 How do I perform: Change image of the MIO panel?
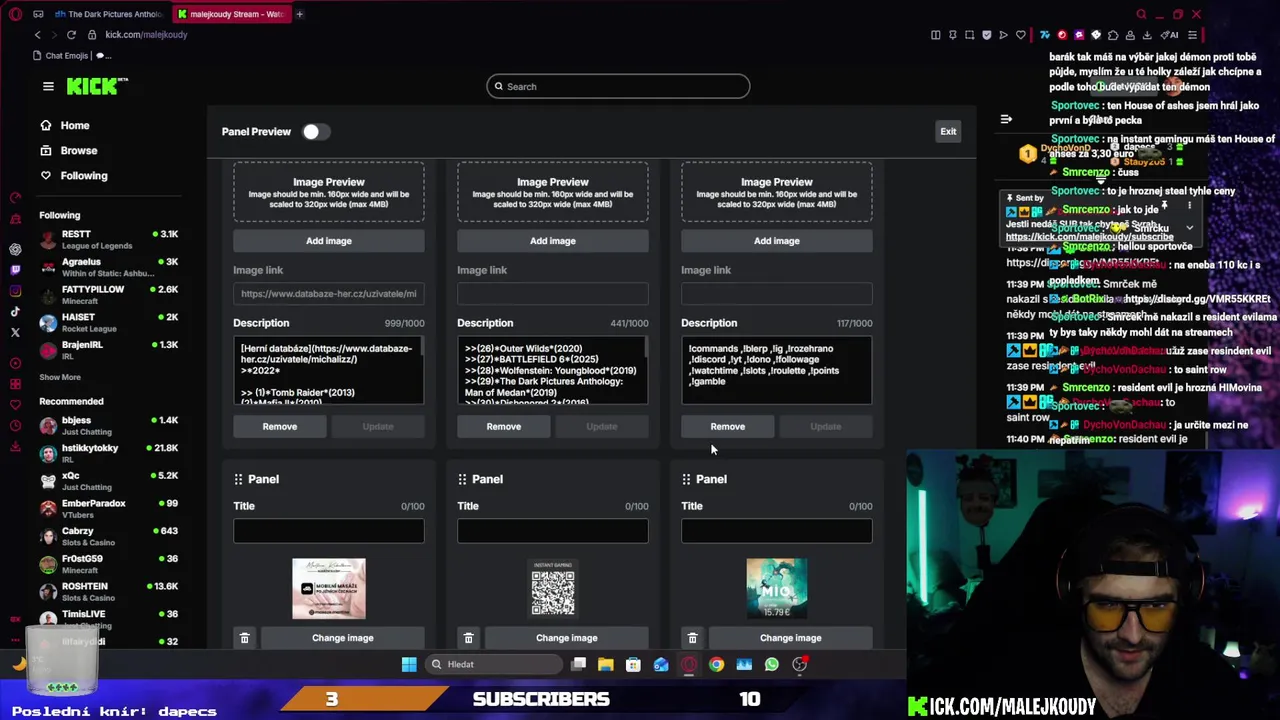click(791, 638)
